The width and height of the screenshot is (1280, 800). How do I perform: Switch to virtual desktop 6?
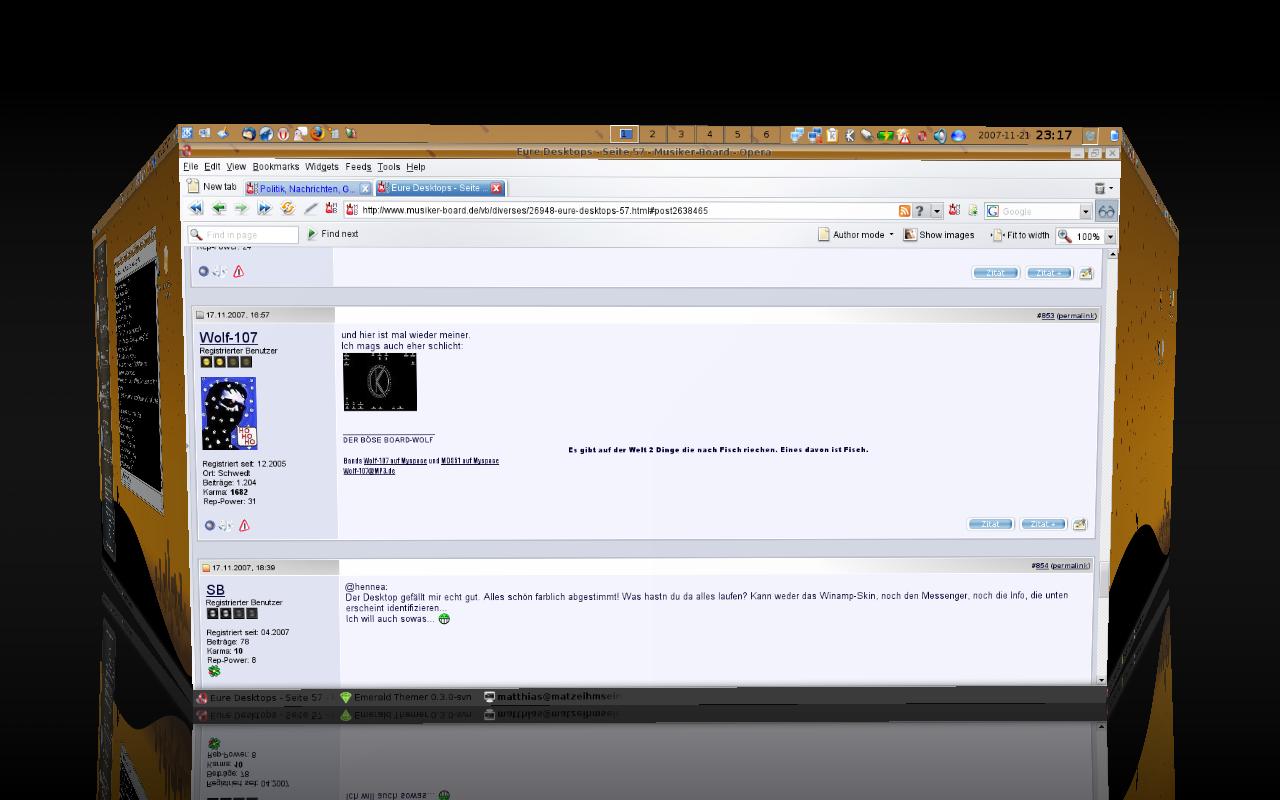766,134
